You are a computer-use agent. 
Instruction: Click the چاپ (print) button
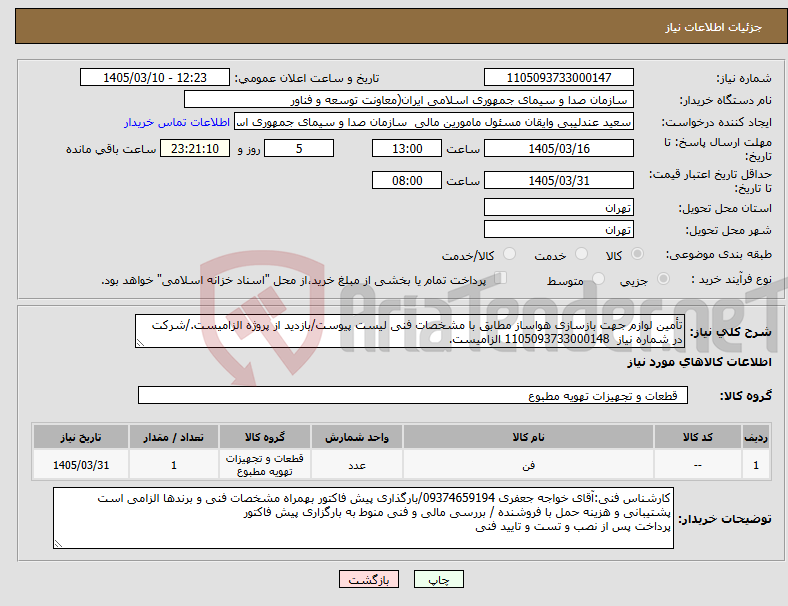pyautogui.click(x=438, y=579)
